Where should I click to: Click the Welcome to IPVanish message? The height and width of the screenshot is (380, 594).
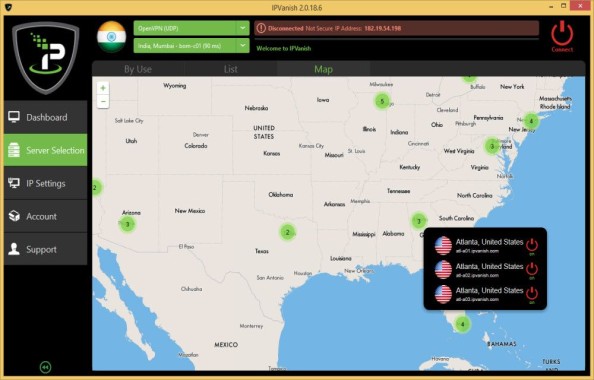(x=284, y=48)
